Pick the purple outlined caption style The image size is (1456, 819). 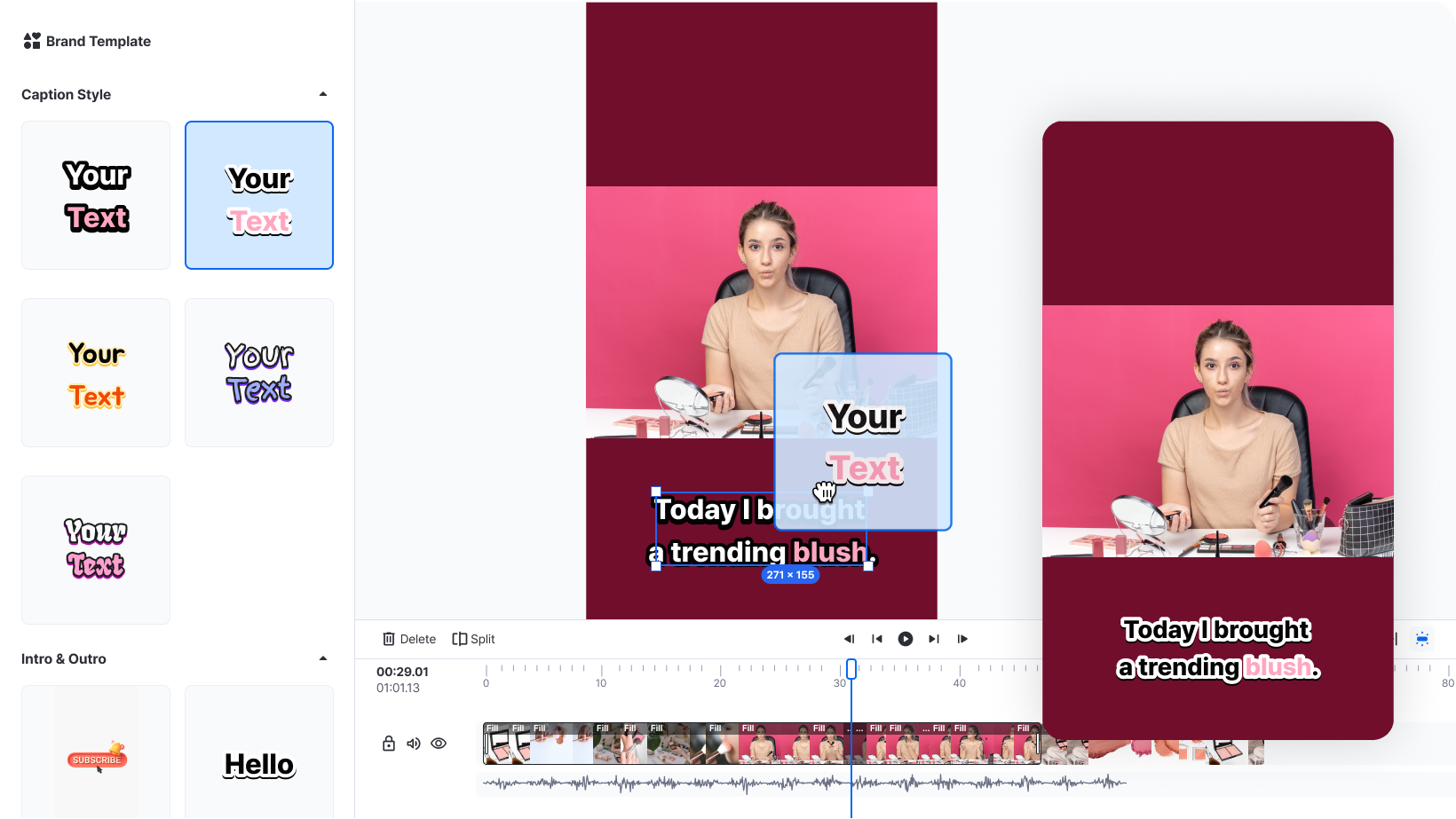(x=259, y=373)
